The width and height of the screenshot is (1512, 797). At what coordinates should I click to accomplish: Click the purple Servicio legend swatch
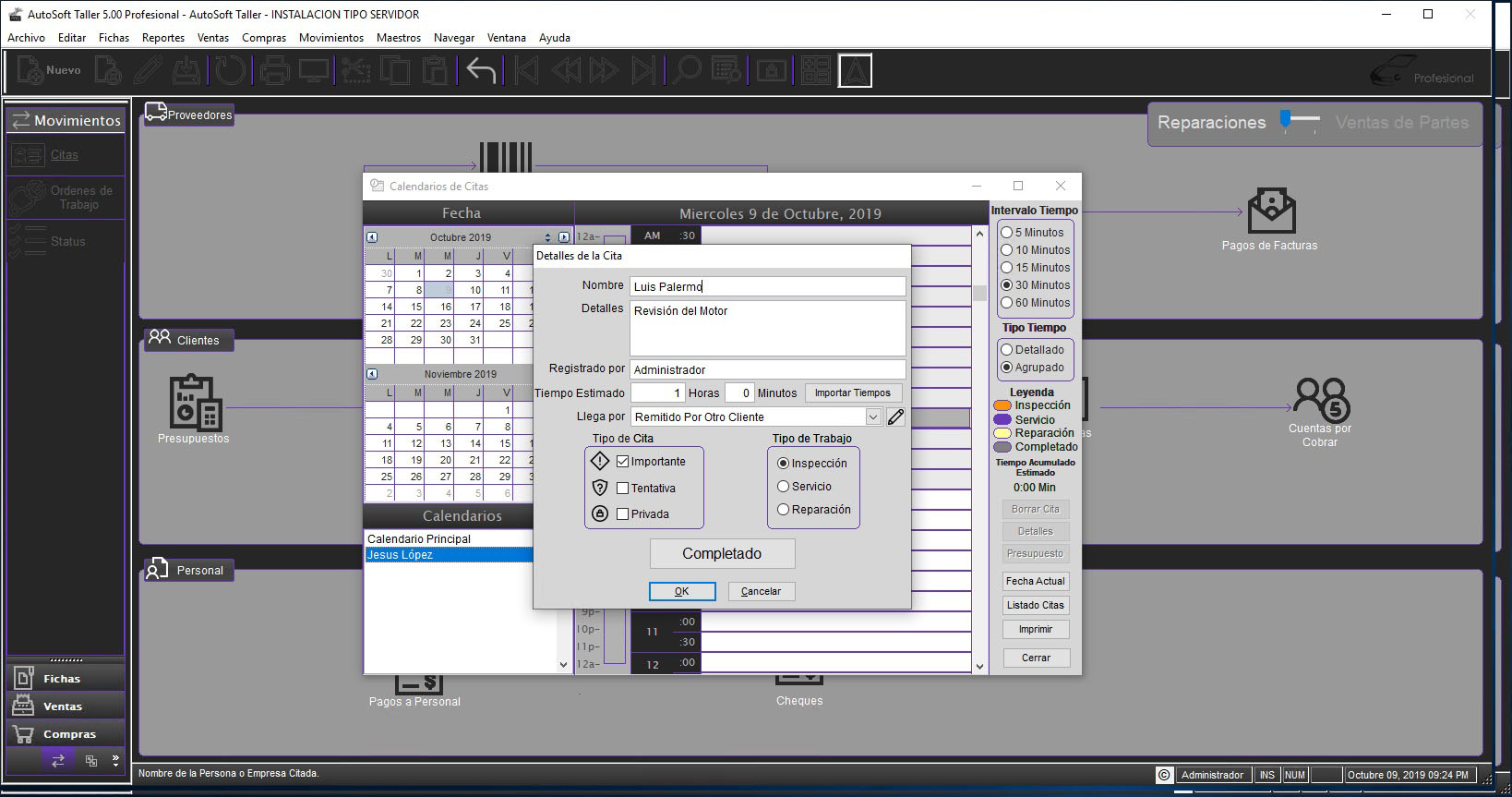pos(1002,419)
